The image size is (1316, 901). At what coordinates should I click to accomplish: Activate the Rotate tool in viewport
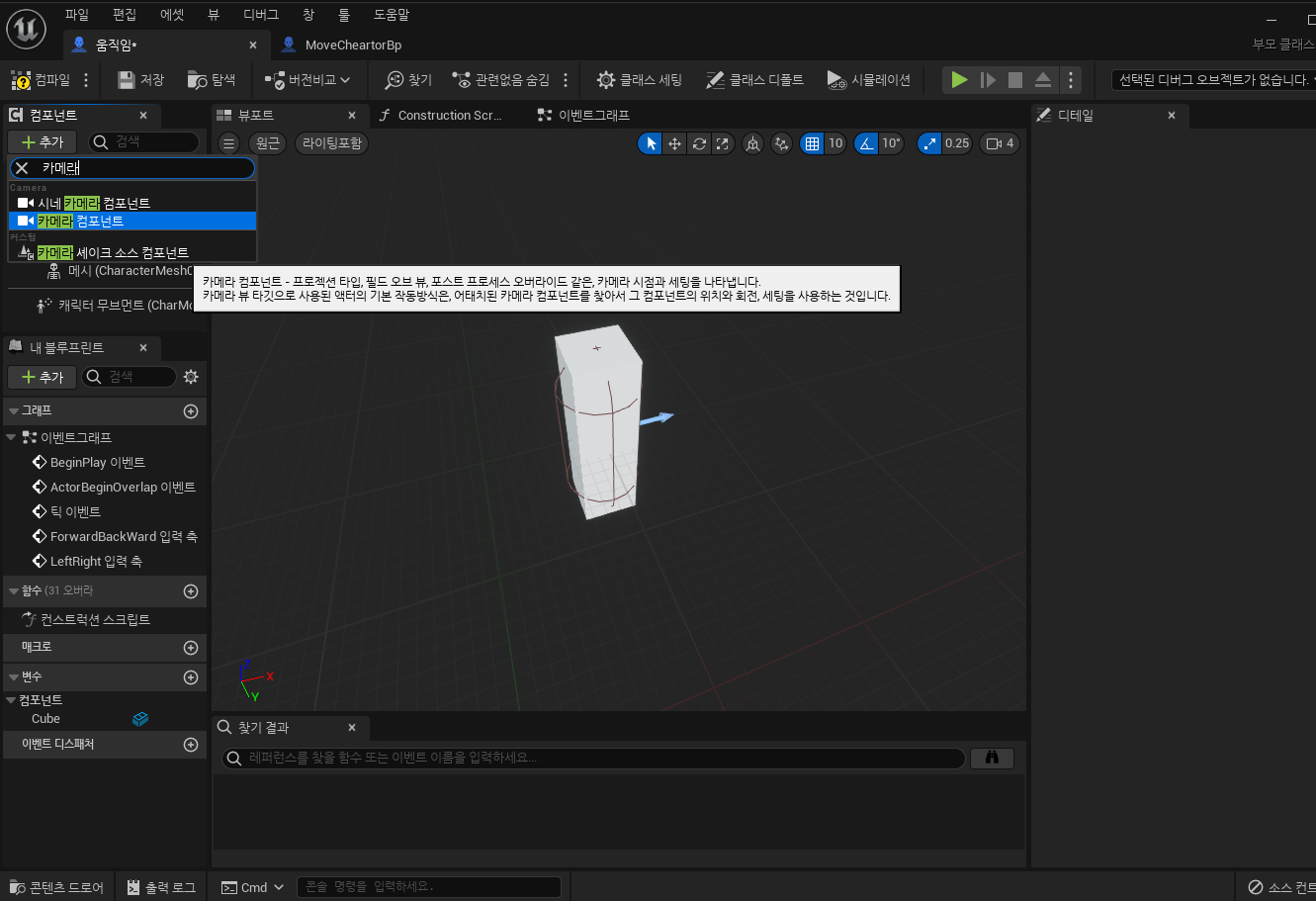click(699, 143)
